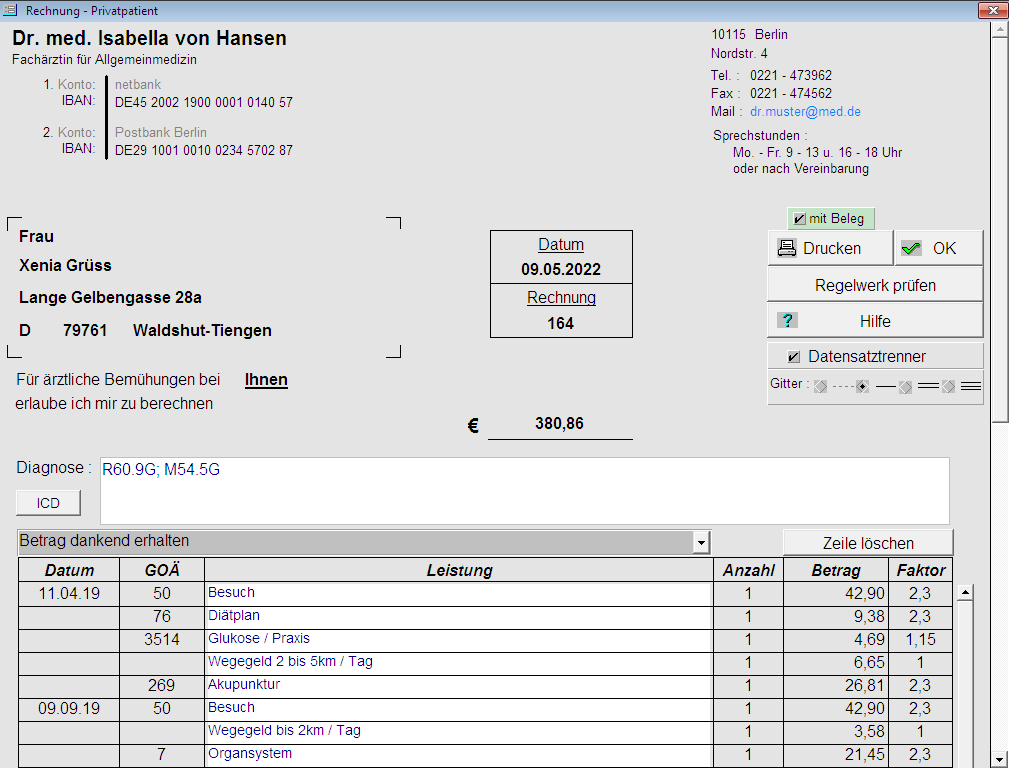The height and width of the screenshot is (768, 1009).
Task: Click the Zeile löschen button
Action: click(867, 543)
